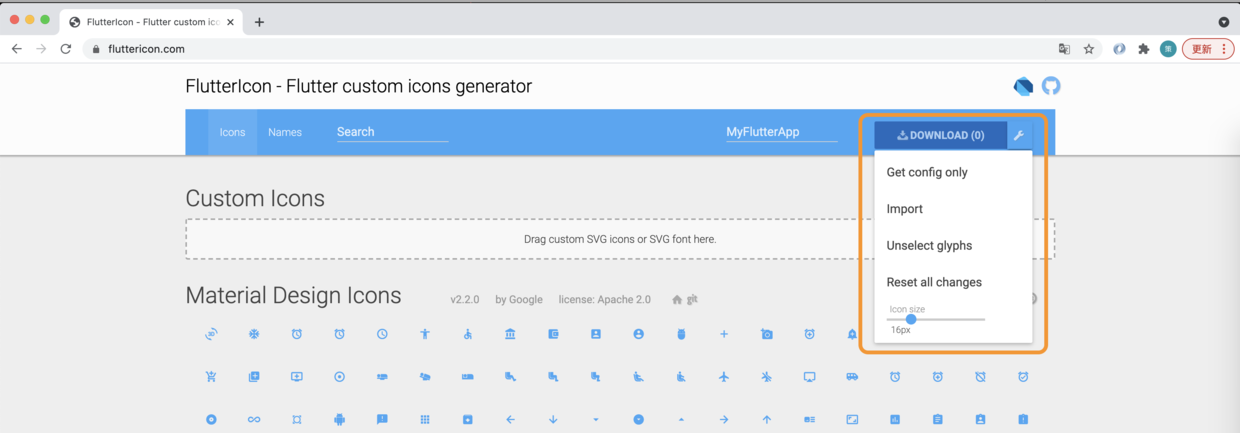
Task: Focus the Search input field
Action: pos(392,132)
